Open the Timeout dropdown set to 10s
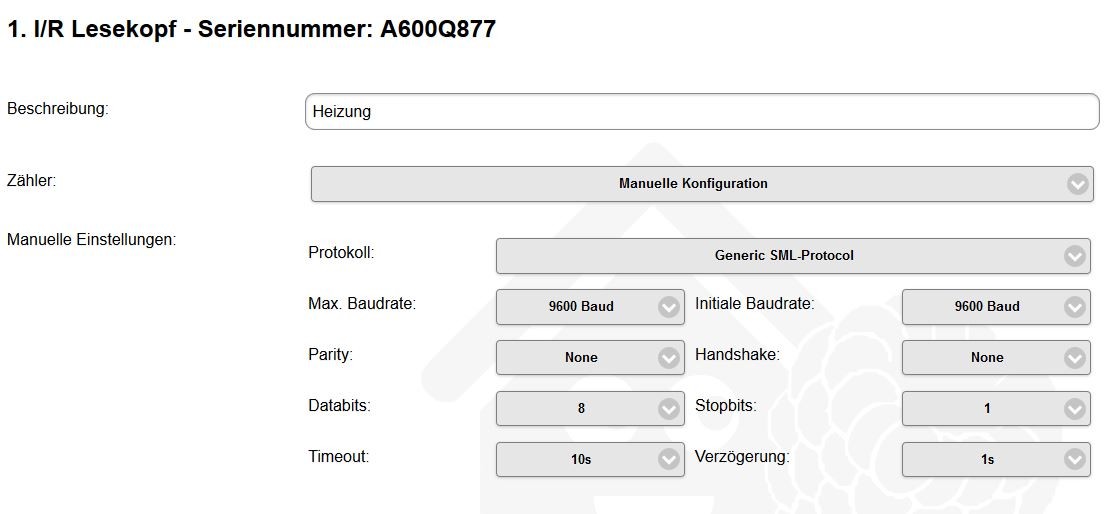 point(580,460)
